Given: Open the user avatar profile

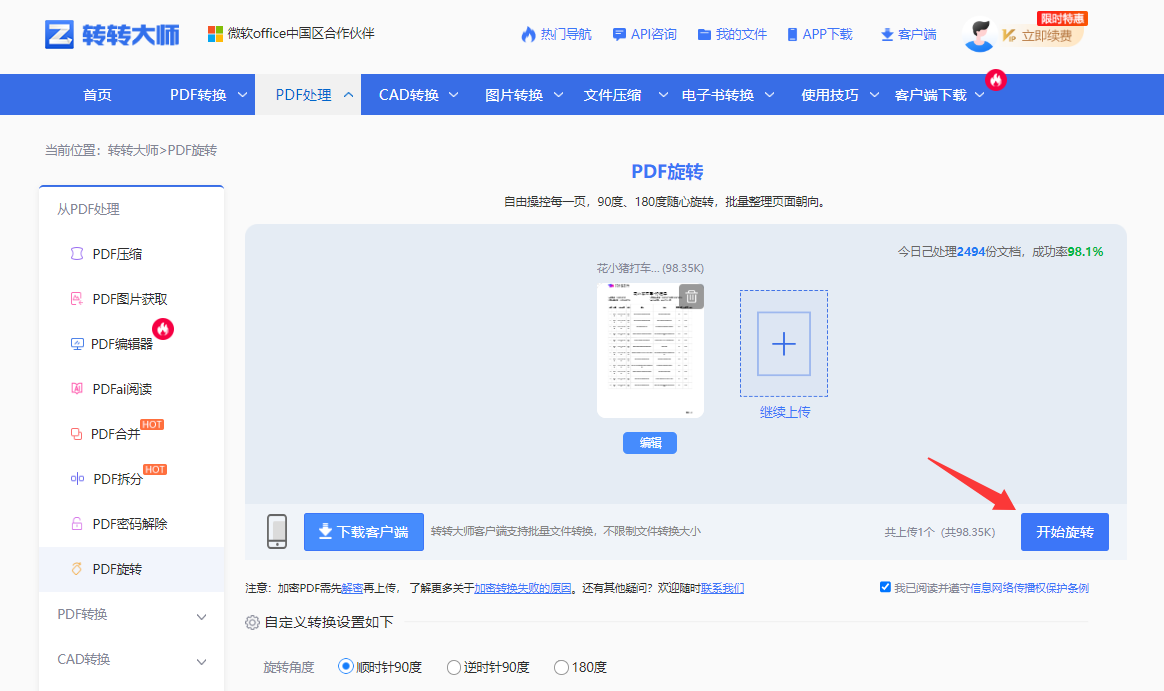Looking at the screenshot, I should click(979, 35).
